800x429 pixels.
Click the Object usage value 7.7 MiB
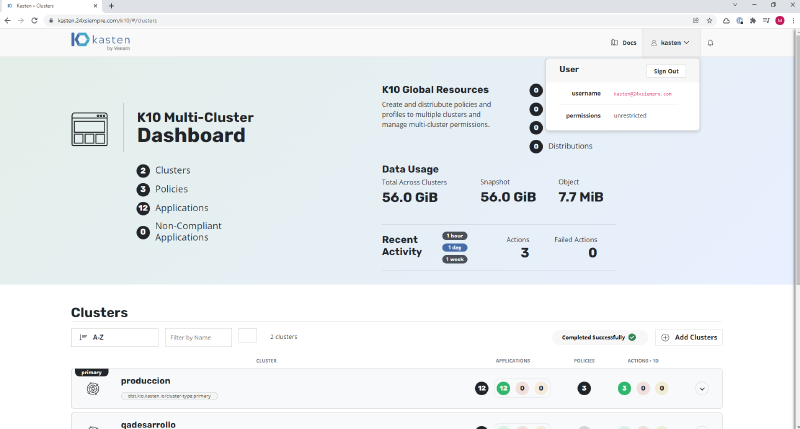(581, 197)
